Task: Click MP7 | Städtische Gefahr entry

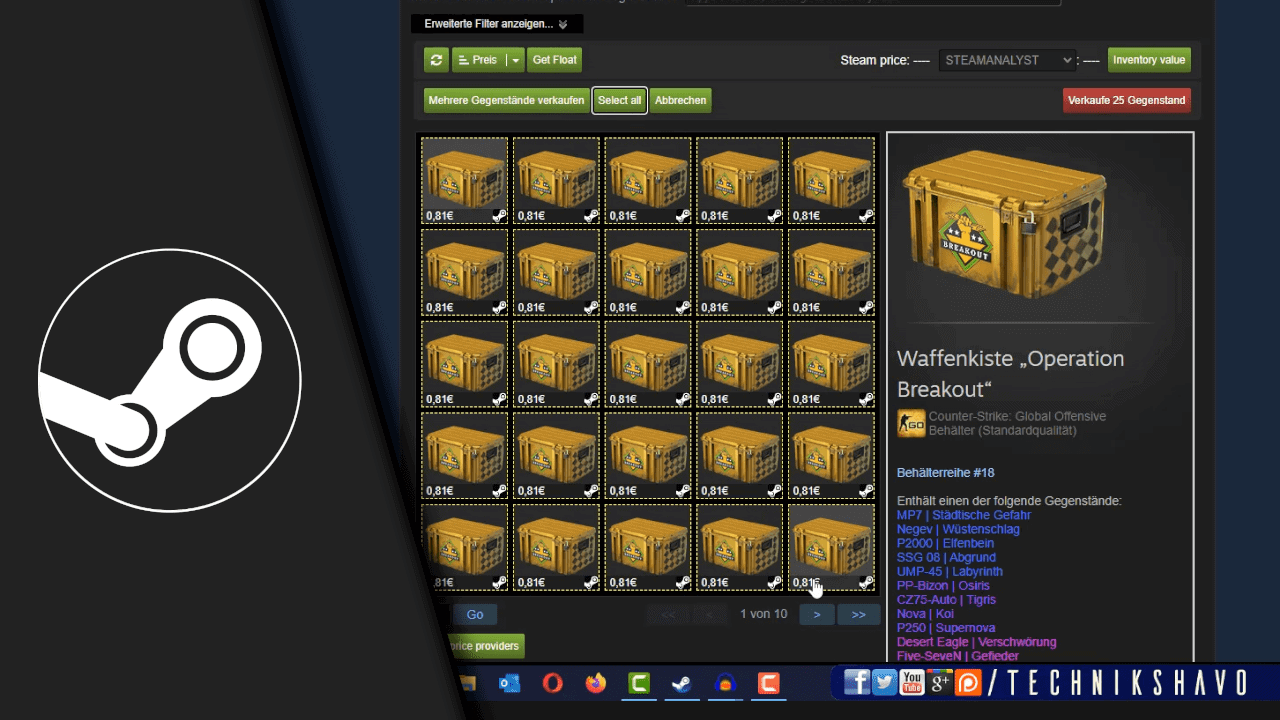Action: [964, 515]
